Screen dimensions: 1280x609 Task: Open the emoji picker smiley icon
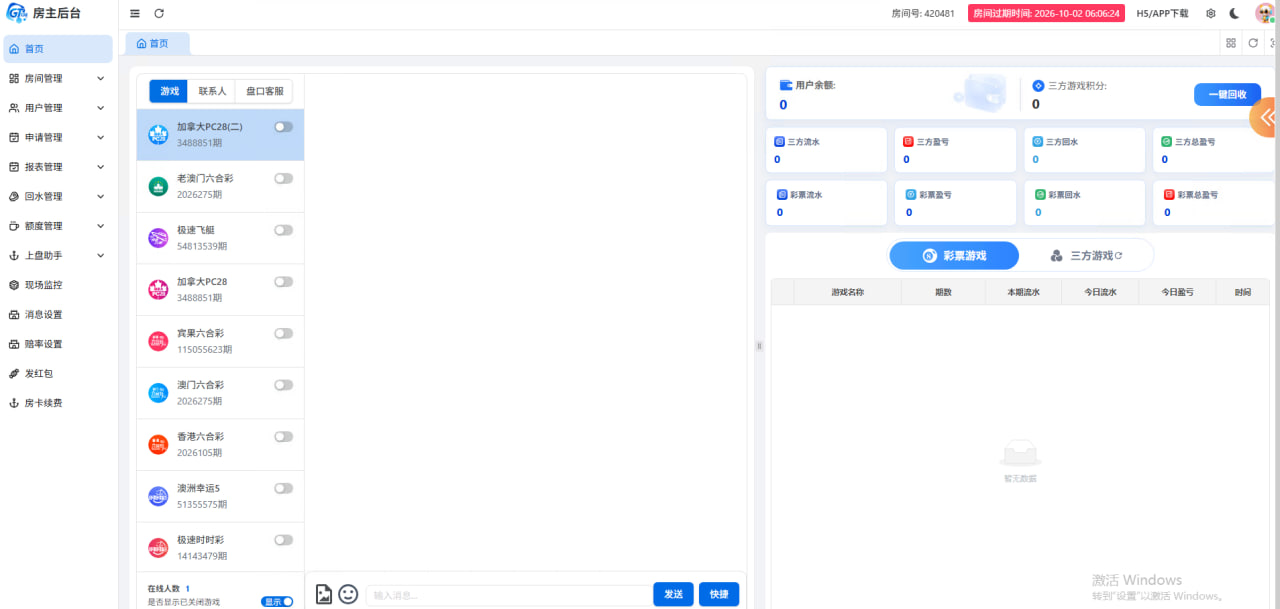coord(348,594)
